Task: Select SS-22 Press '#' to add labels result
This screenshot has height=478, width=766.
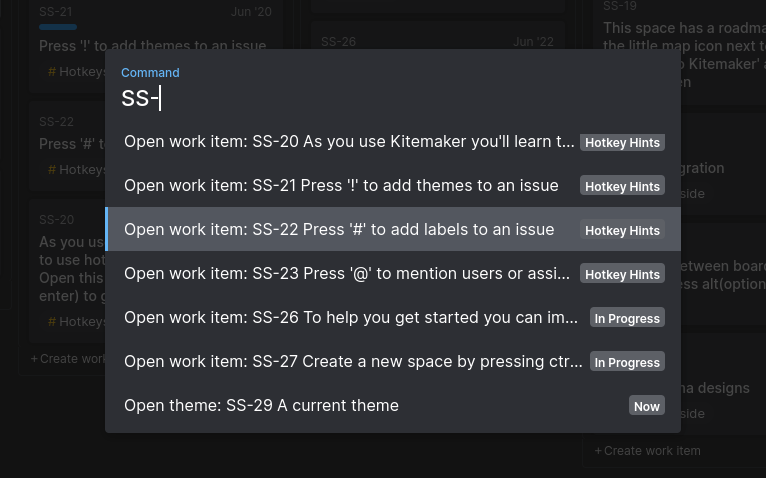Action: 393,229
